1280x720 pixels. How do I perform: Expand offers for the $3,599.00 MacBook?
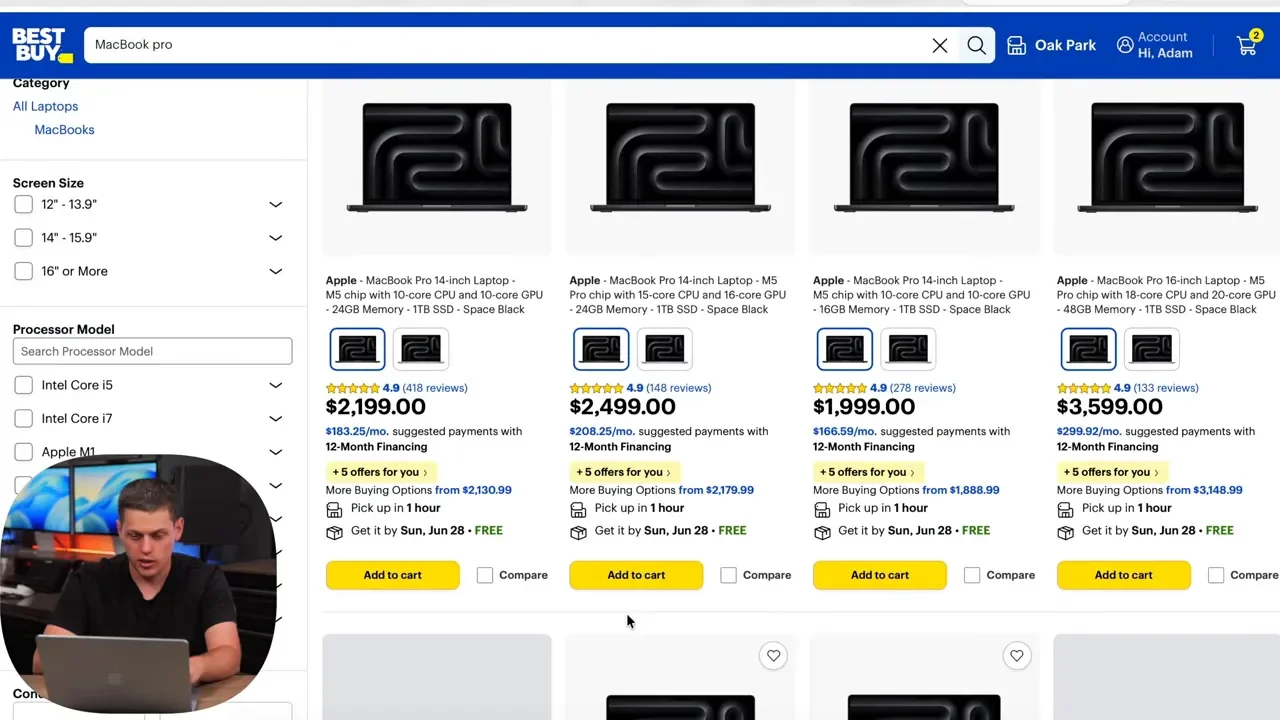tap(1111, 472)
